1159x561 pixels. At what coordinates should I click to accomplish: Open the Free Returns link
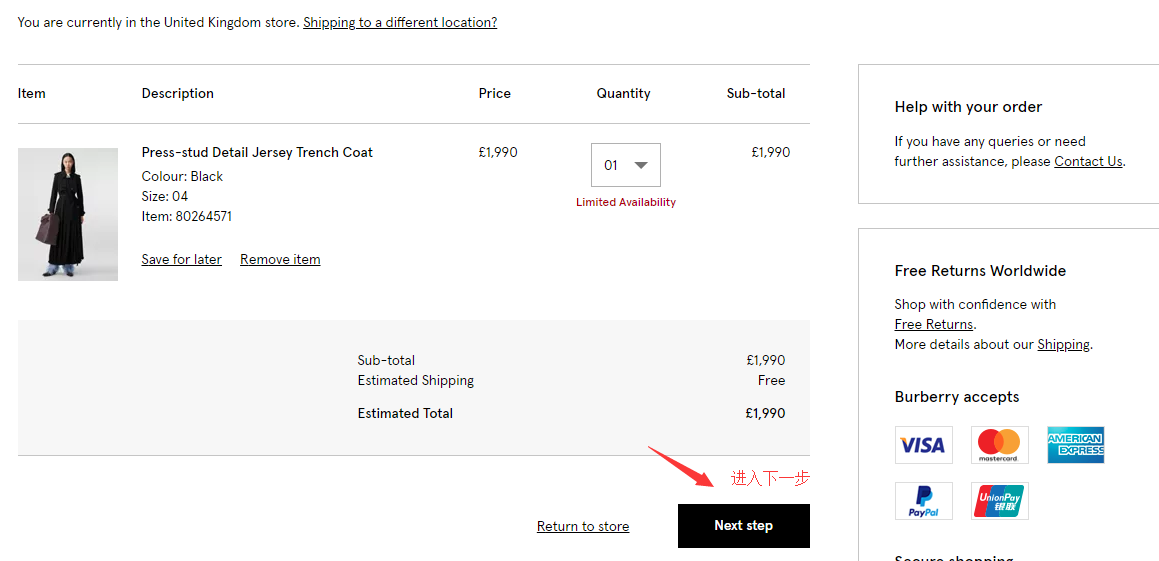tap(934, 324)
